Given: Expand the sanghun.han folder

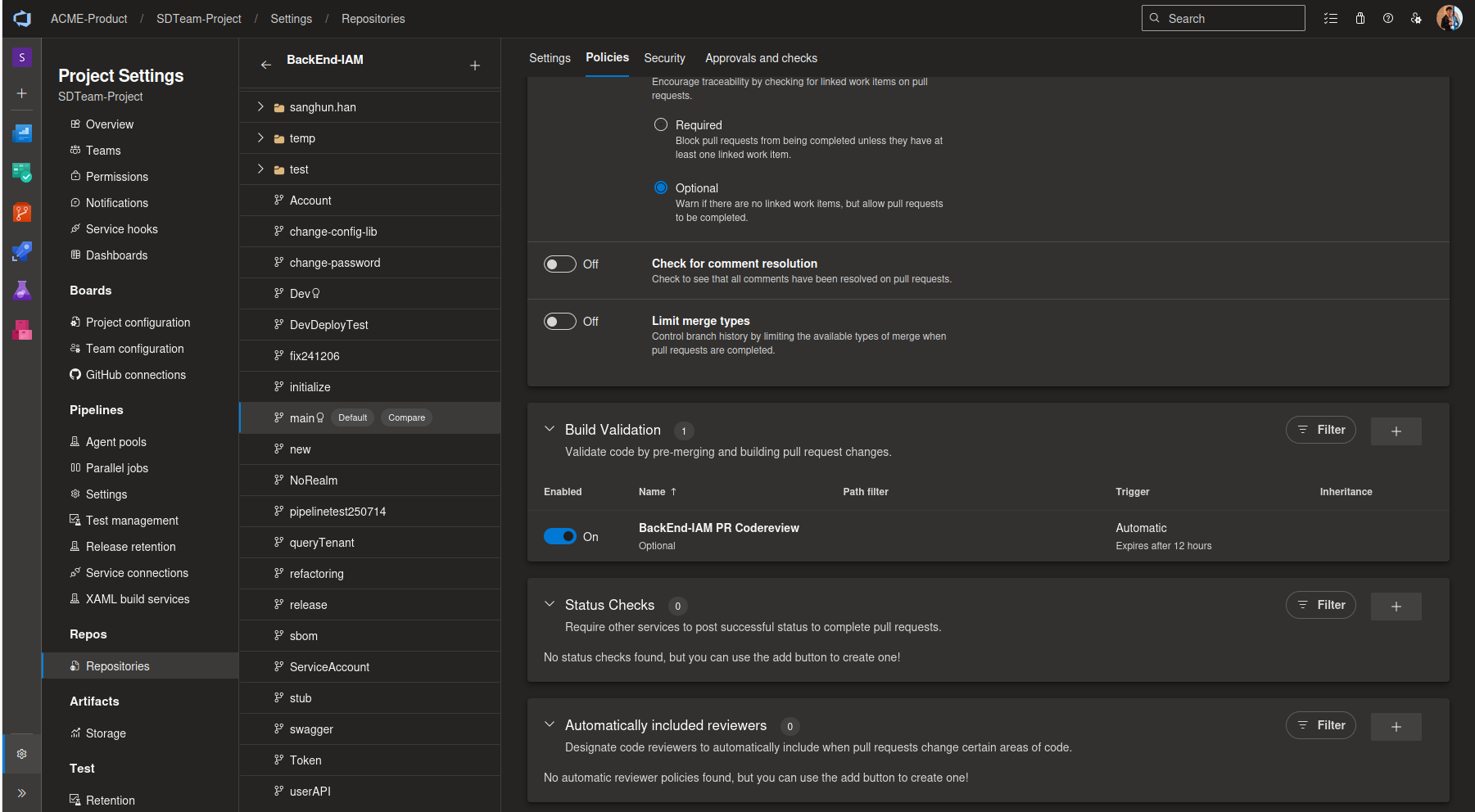Looking at the screenshot, I should [x=260, y=107].
